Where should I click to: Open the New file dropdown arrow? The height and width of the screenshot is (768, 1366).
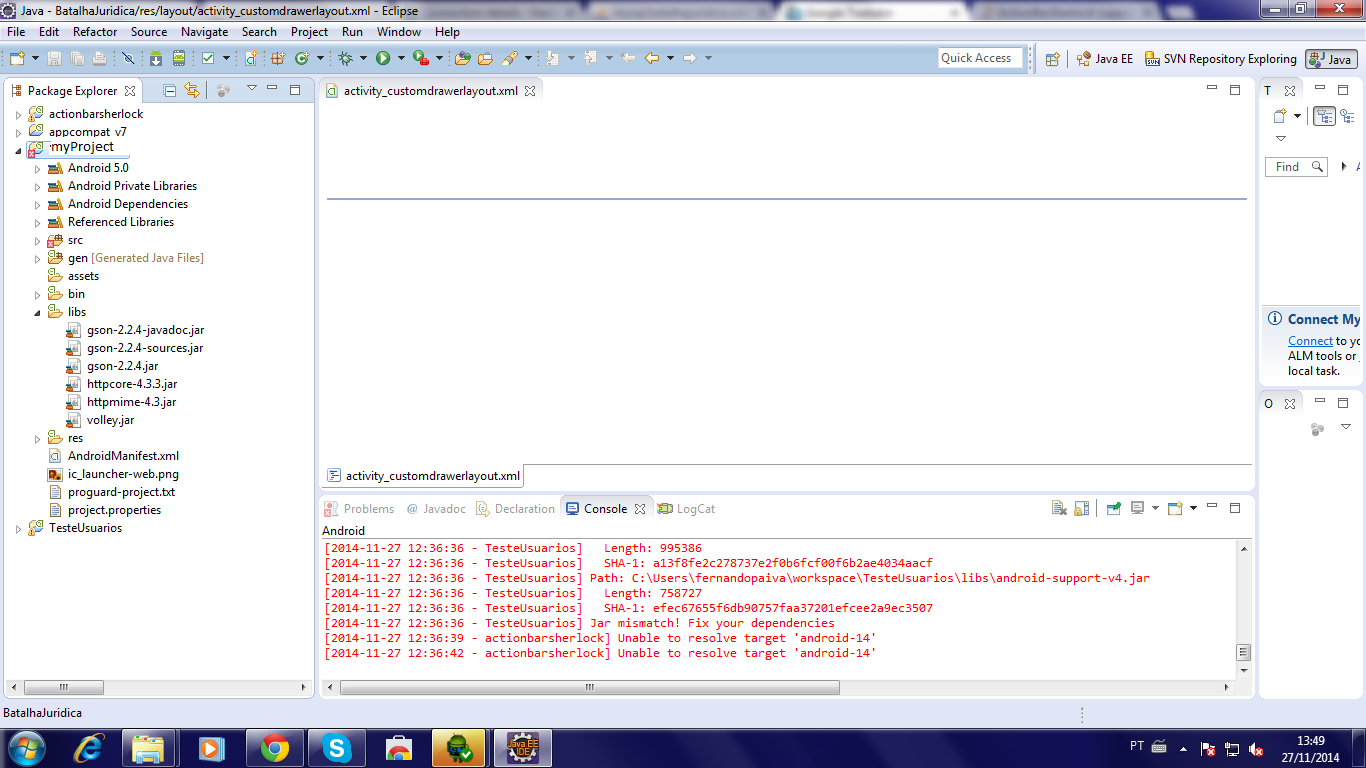[x=35, y=58]
